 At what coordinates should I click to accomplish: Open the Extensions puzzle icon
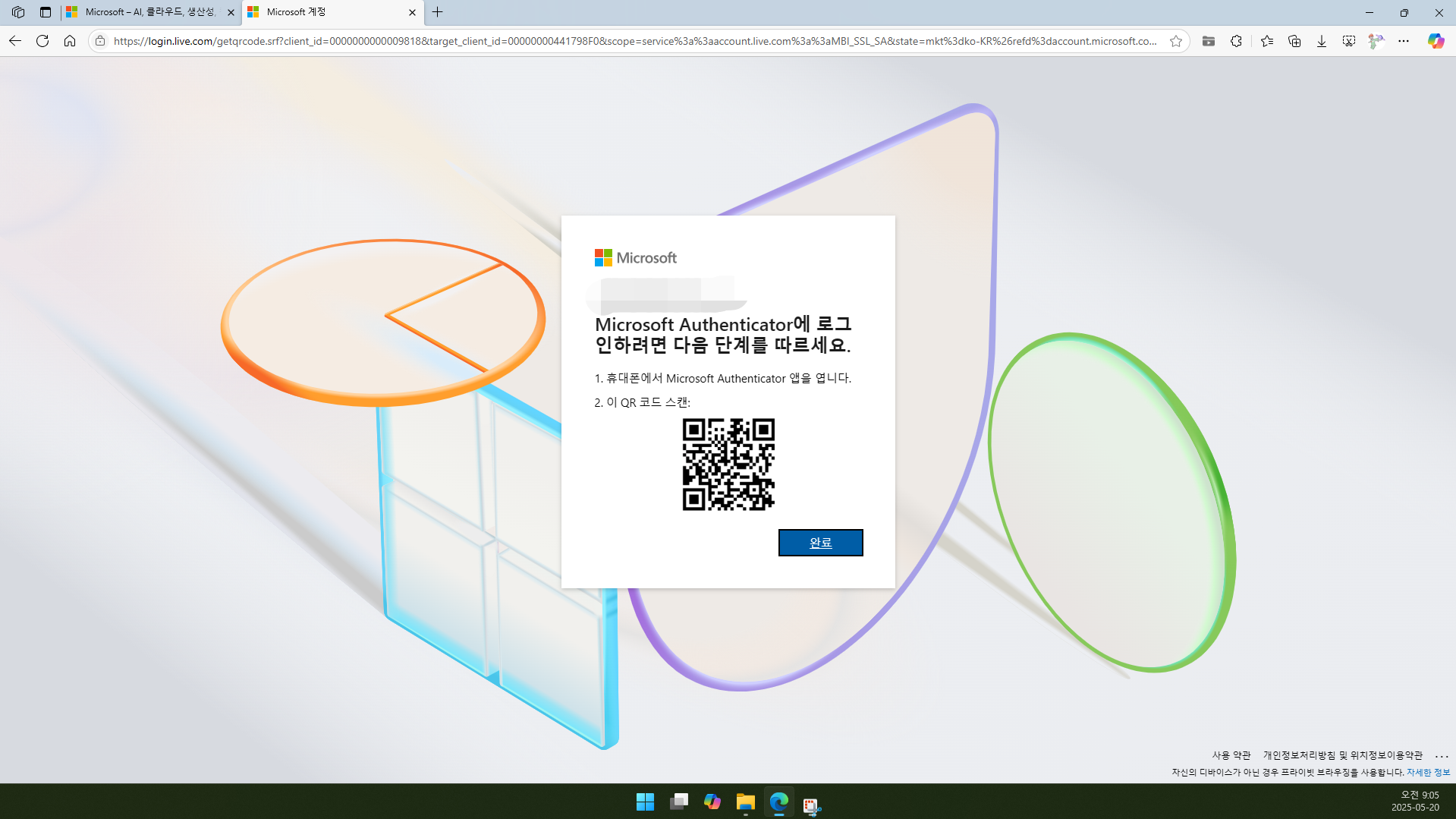pos(1236,41)
